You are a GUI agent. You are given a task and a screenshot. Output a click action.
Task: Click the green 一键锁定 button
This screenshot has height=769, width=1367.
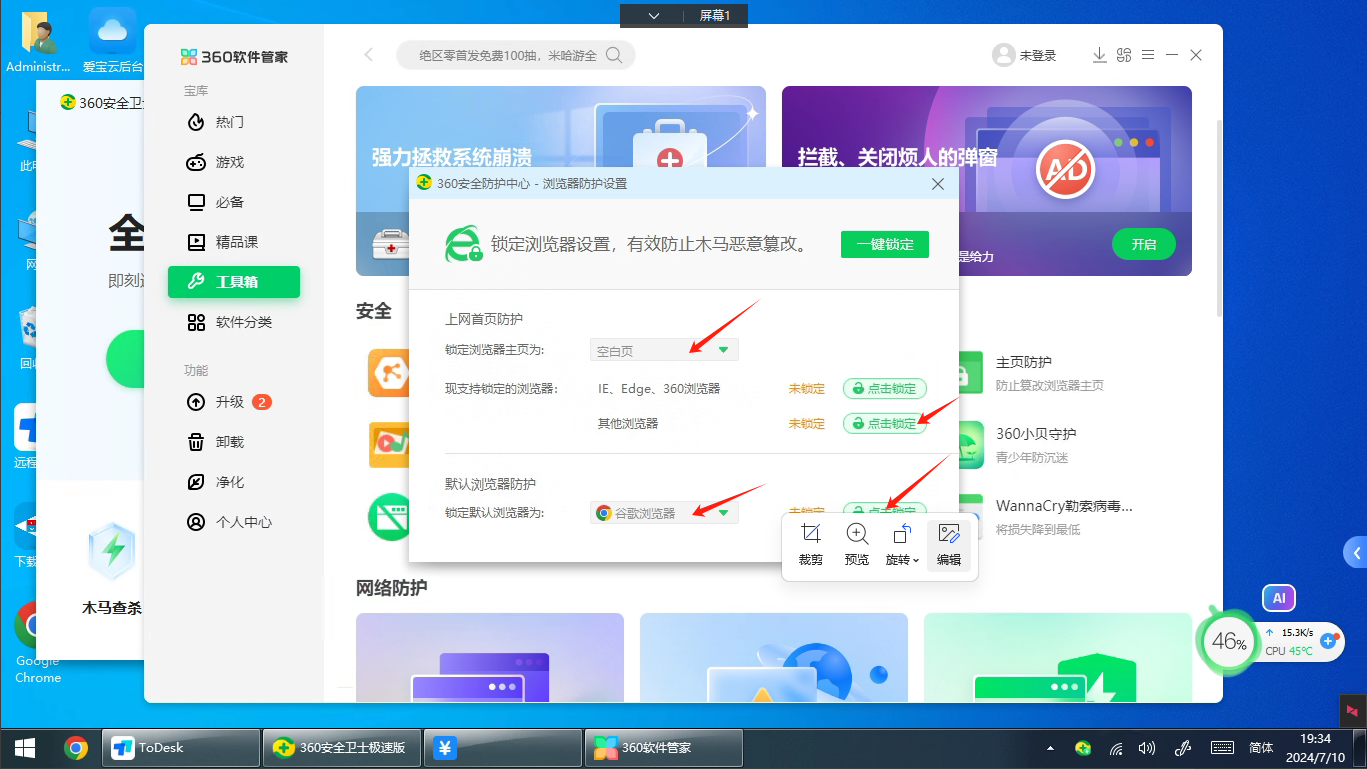885,244
